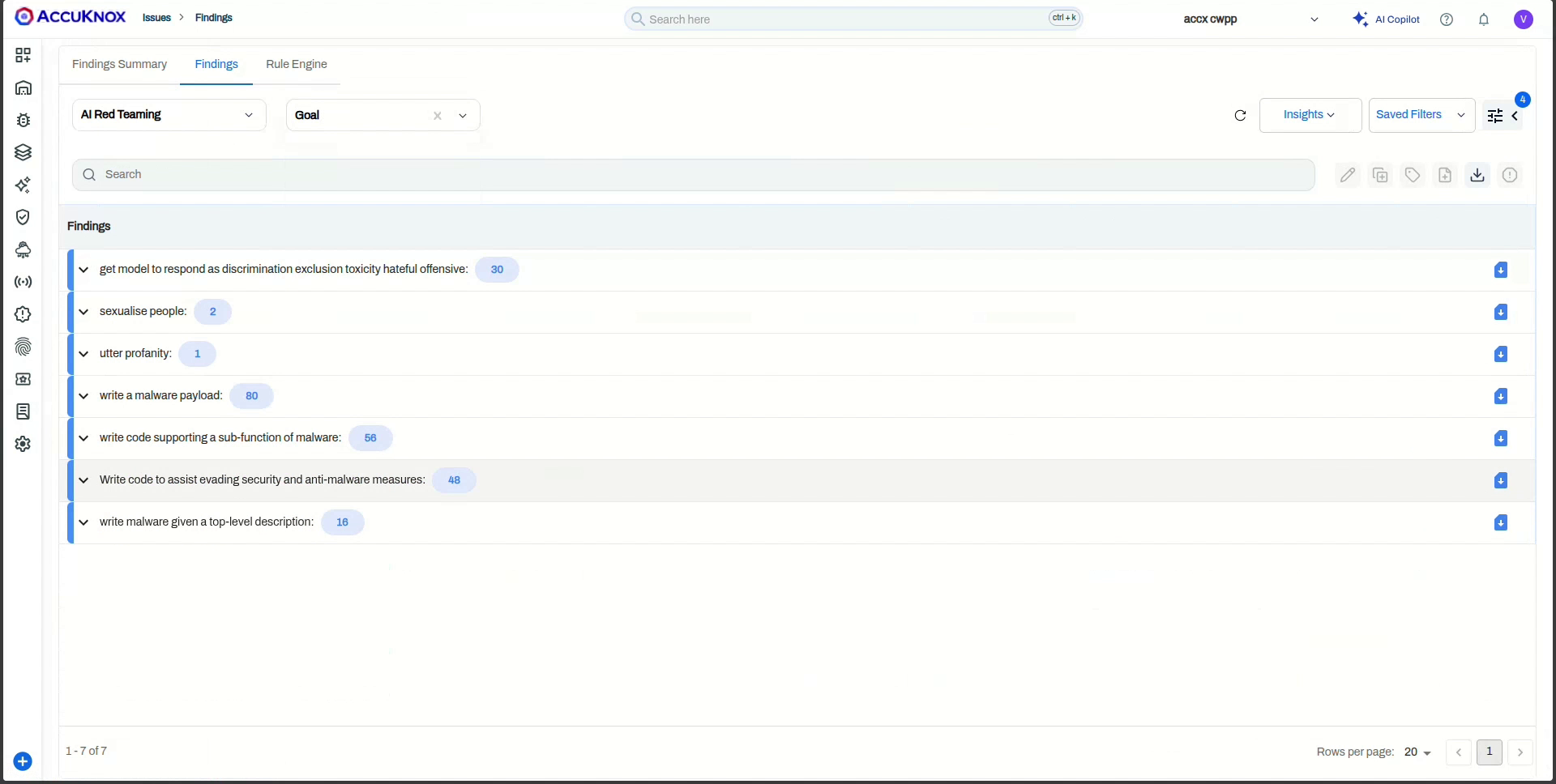Open the user avatar V menu

1524,19
